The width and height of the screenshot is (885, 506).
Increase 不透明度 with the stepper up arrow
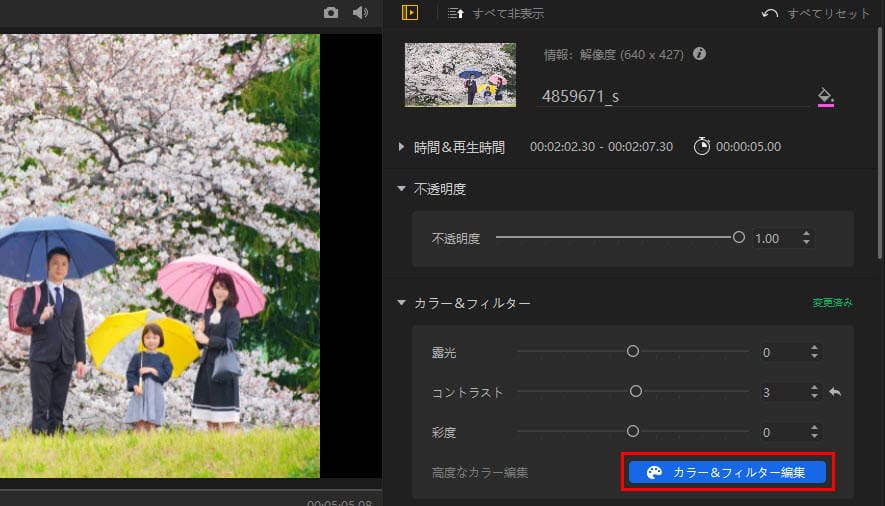(x=806, y=234)
